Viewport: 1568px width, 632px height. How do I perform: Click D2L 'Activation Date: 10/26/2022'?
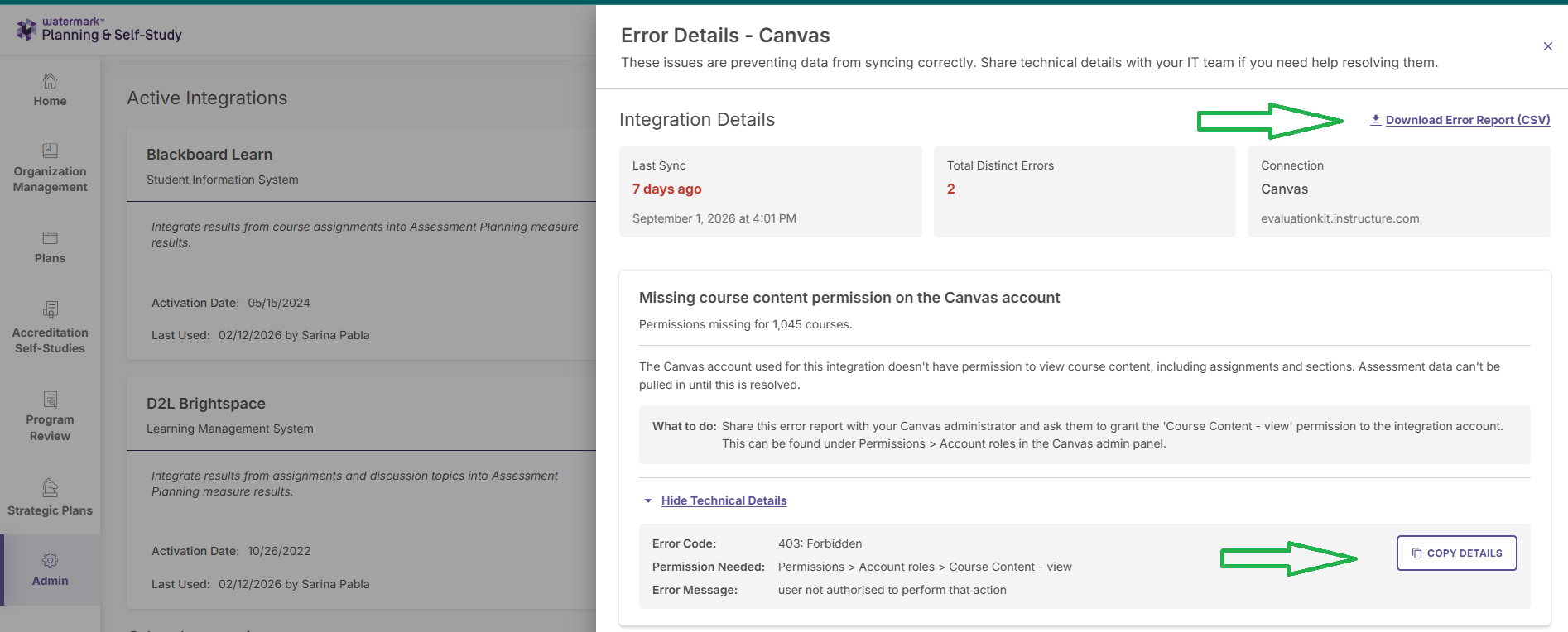click(231, 551)
